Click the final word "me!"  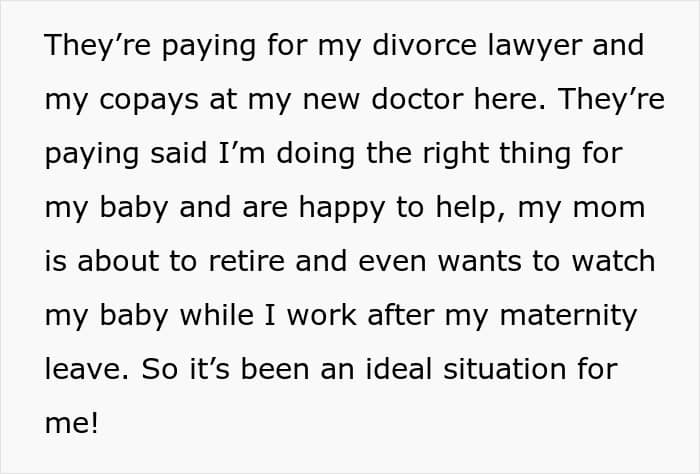coord(71,423)
